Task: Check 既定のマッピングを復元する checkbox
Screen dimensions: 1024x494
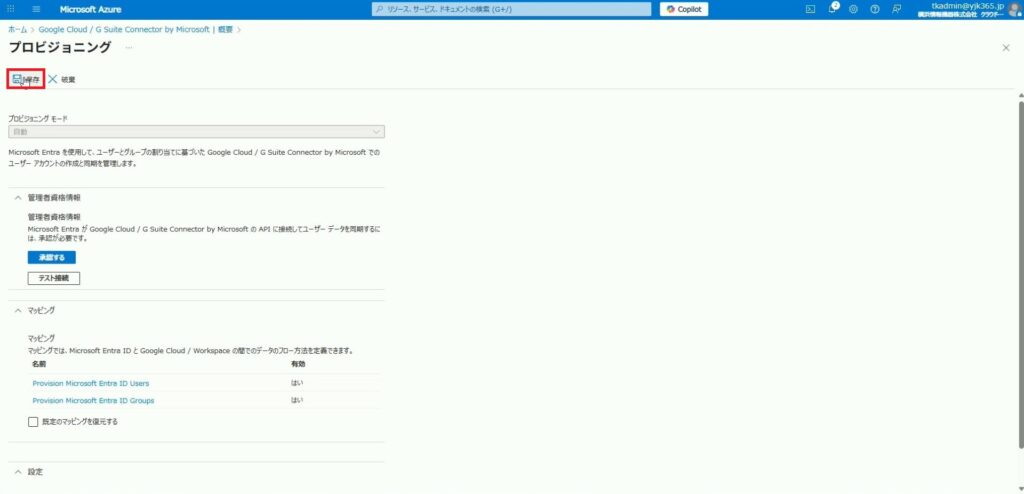Action: coord(33,422)
